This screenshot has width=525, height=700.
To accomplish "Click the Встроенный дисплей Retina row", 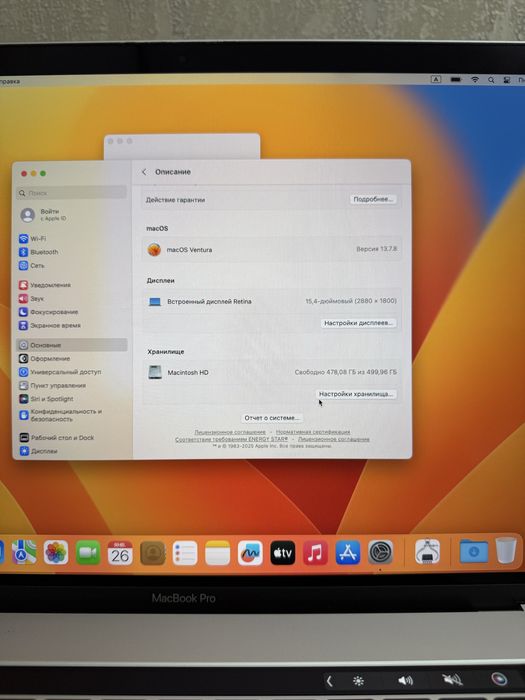I will [x=271, y=301].
